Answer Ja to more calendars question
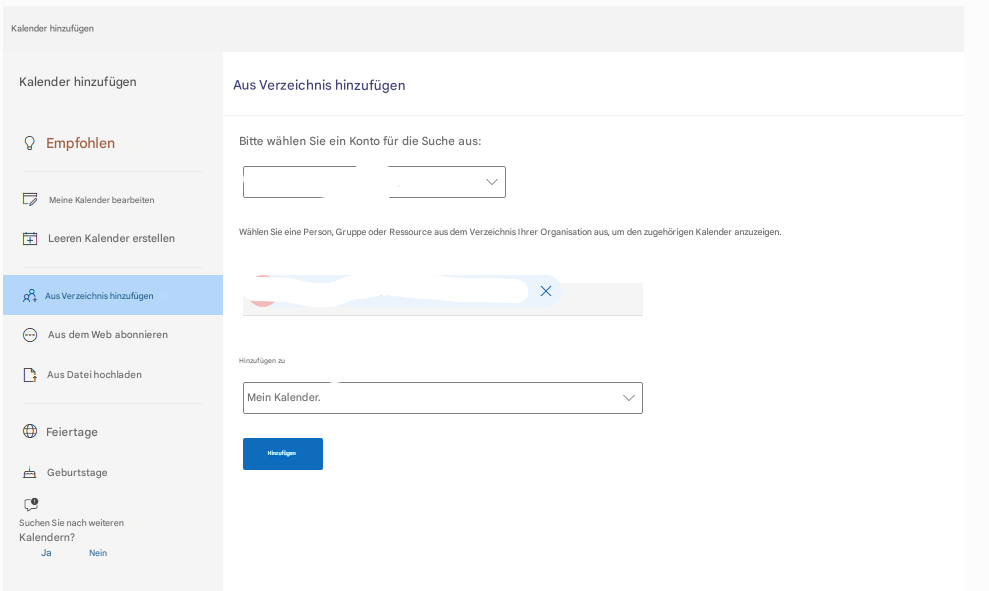 pos(46,553)
